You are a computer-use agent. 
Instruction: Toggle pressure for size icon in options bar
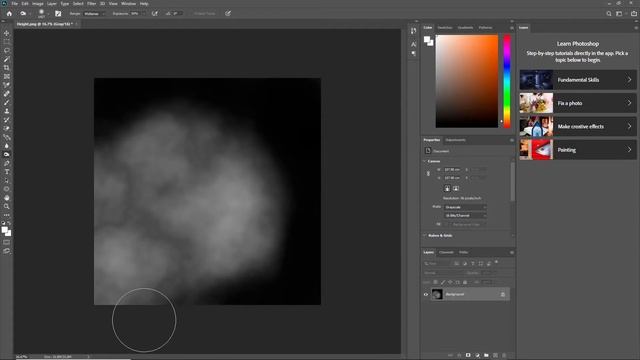[228, 13]
